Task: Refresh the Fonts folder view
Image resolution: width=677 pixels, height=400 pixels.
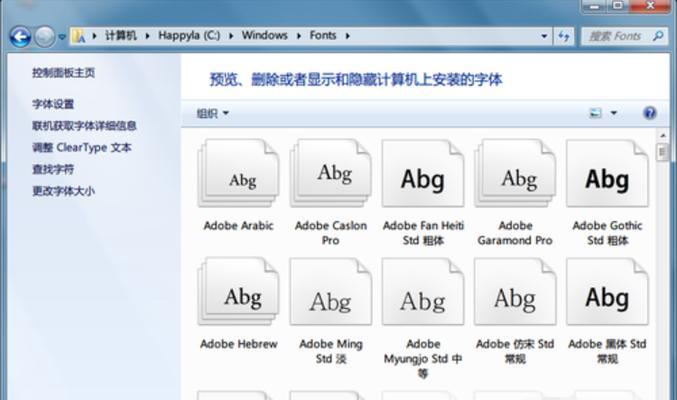Action: click(x=563, y=36)
